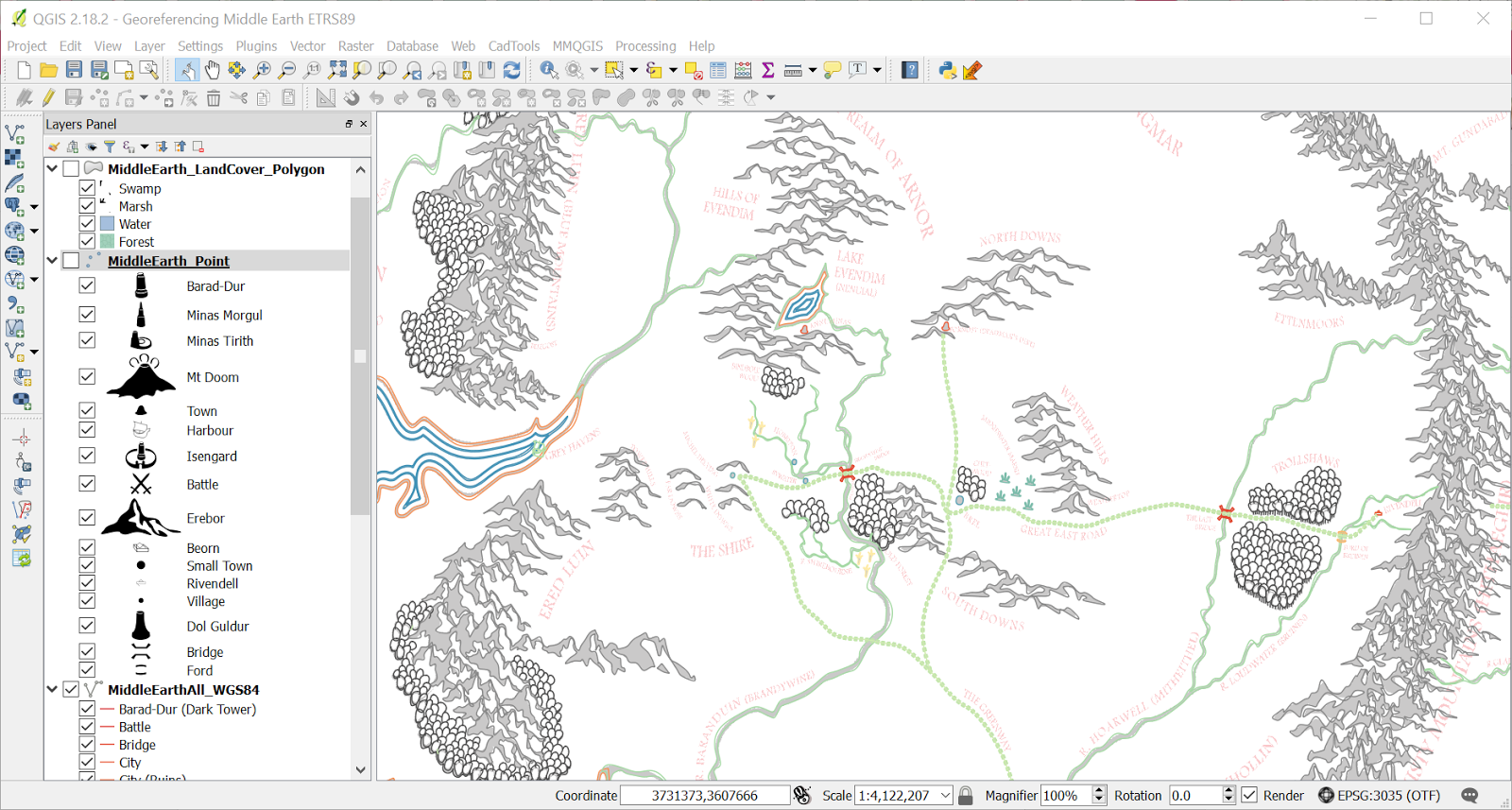Add a vector layer from the side toolbar
Image resolution: width=1512 pixels, height=810 pixels.
pos(15,134)
